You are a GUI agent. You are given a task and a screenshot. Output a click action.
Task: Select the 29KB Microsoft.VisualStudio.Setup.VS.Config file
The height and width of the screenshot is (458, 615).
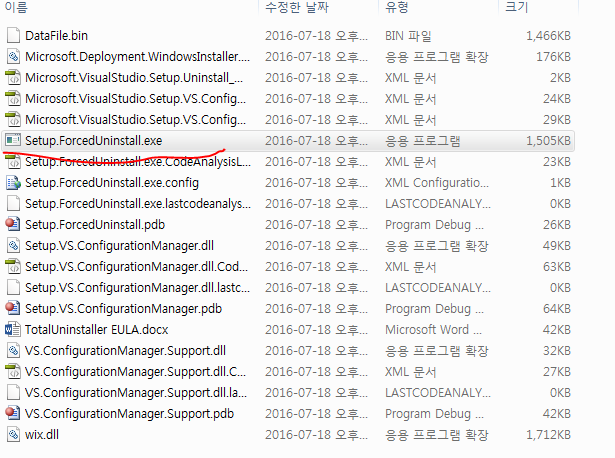pos(288,120)
